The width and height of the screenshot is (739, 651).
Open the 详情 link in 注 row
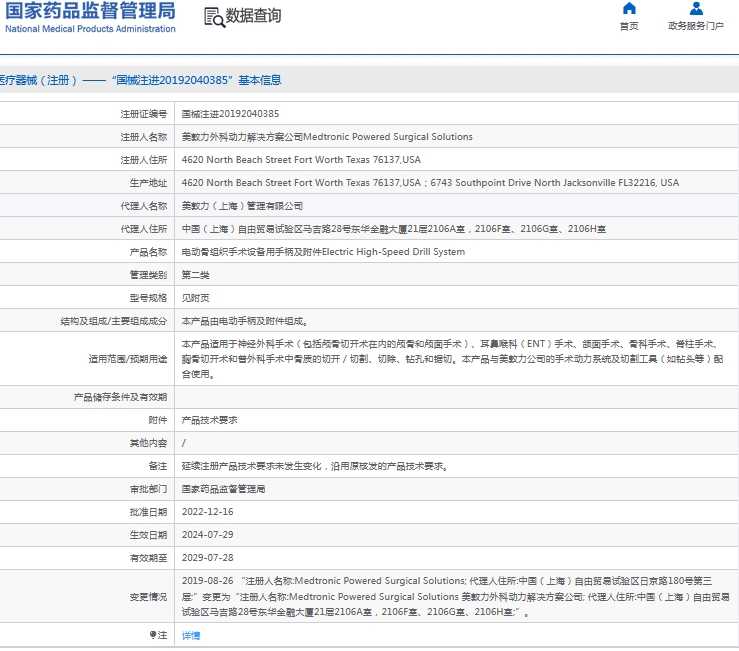tap(191, 635)
